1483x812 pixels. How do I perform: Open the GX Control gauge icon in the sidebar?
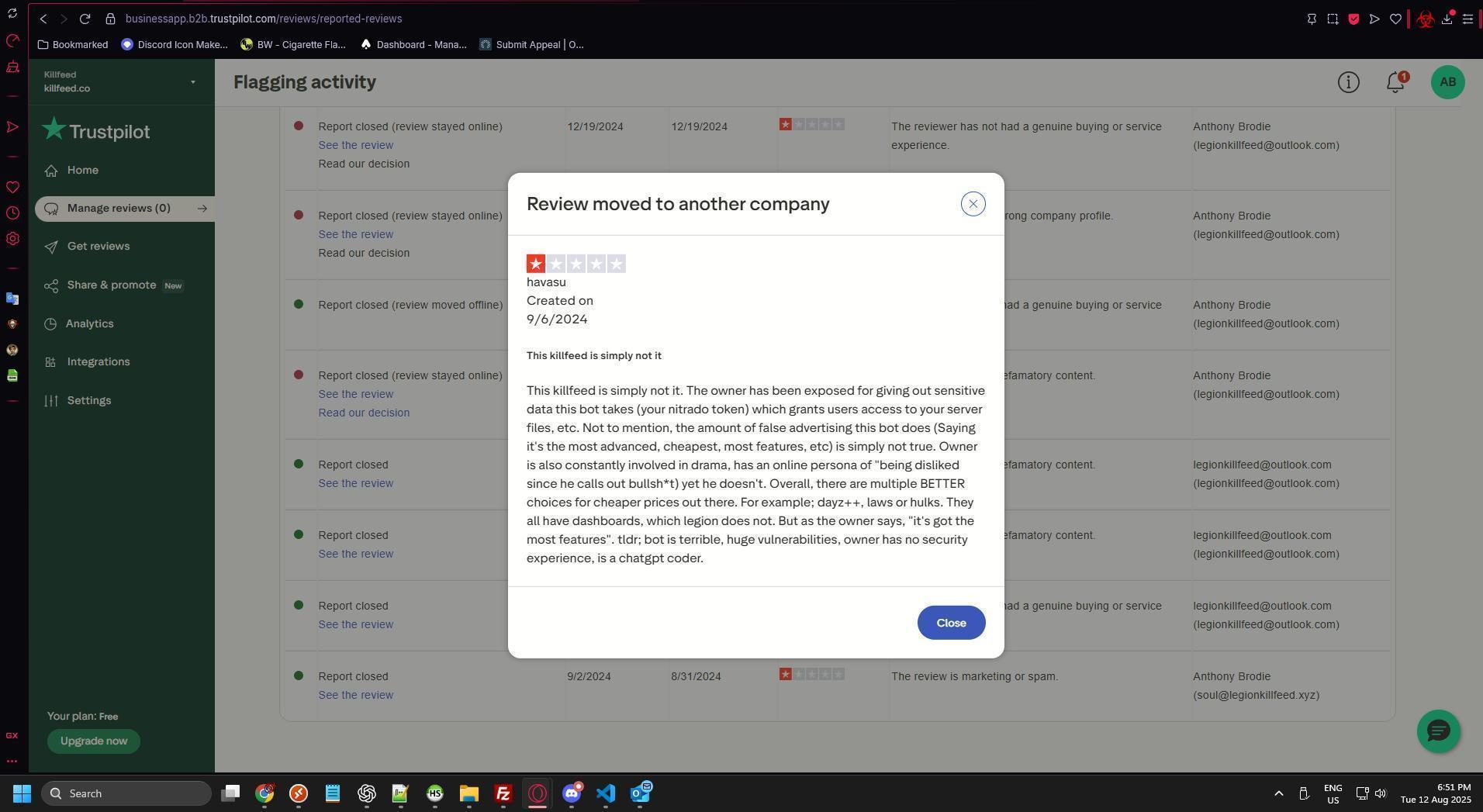pos(12,40)
